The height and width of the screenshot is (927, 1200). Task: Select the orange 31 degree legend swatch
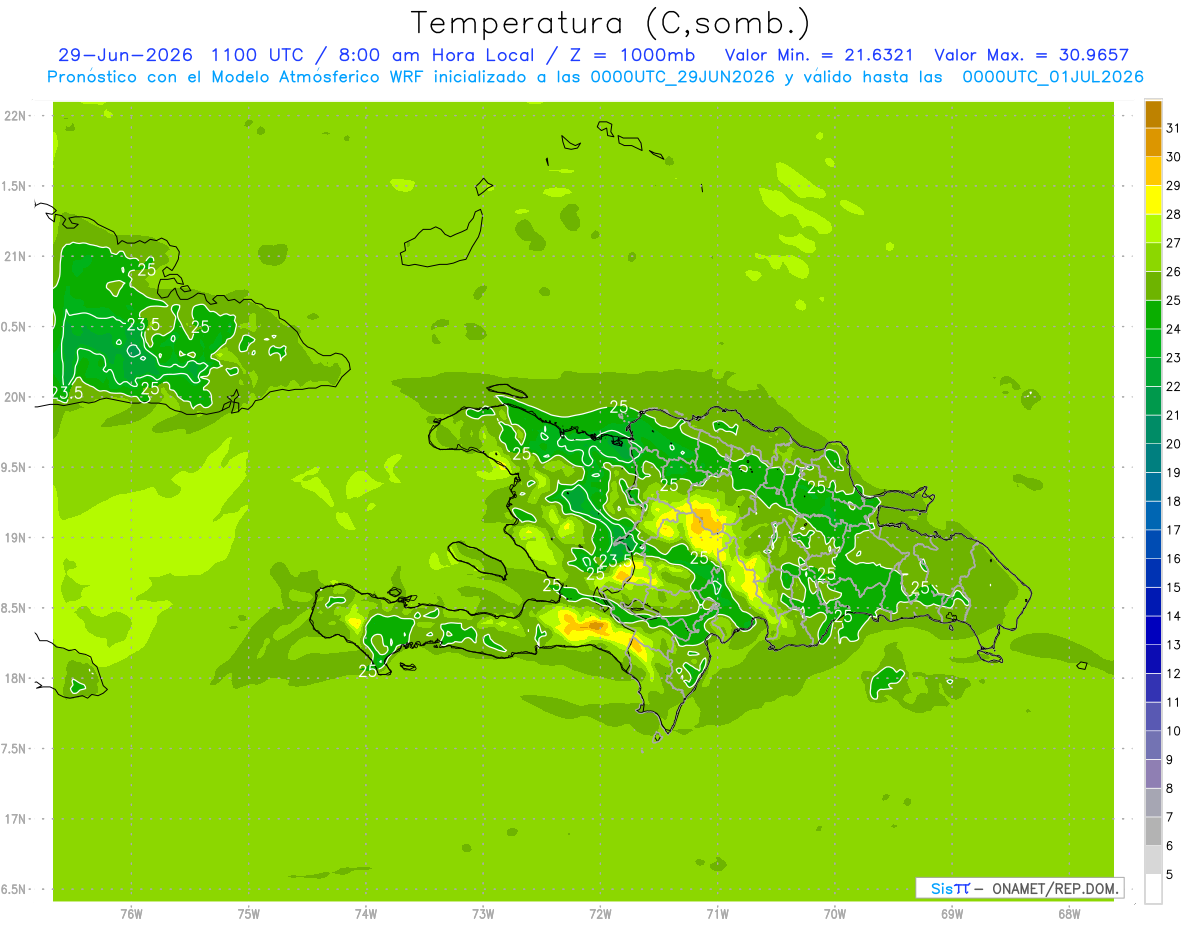pos(1153,115)
